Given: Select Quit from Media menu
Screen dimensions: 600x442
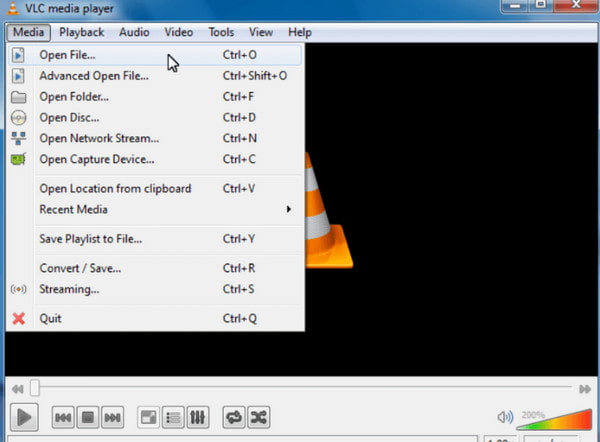Looking at the screenshot, I should pos(155,318).
